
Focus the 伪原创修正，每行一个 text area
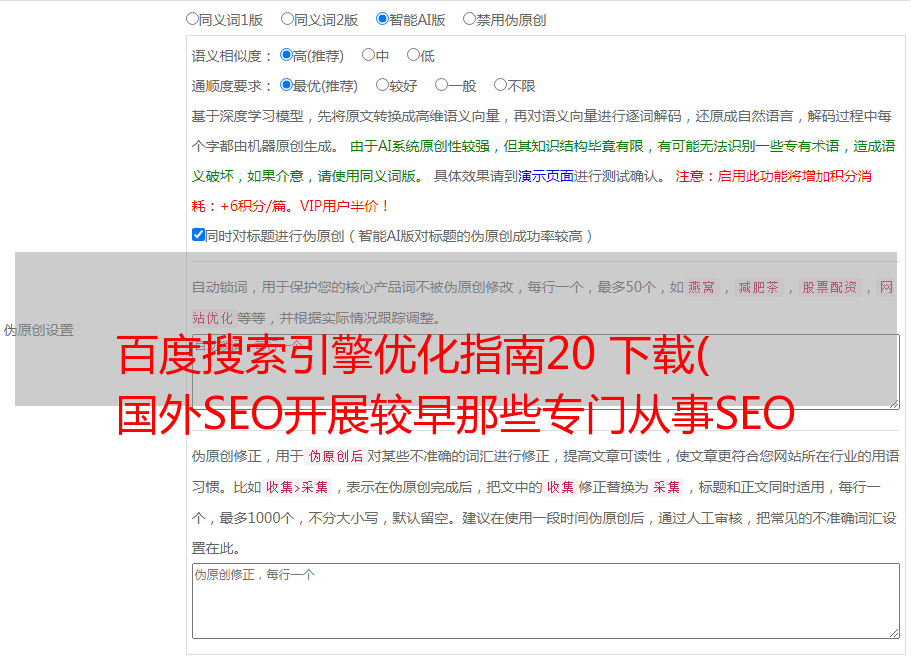(x=546, y=601)
